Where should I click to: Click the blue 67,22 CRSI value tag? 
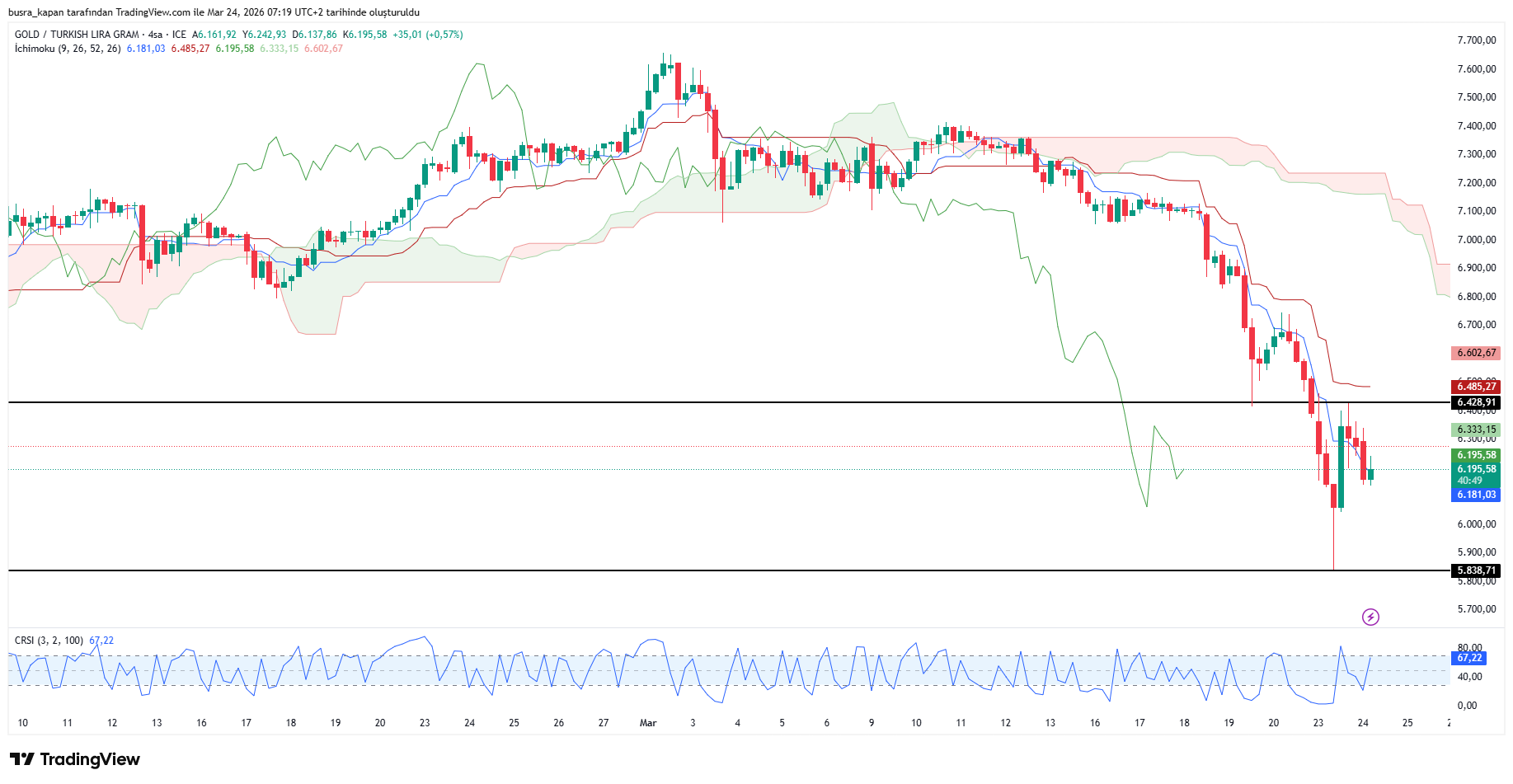click(1469, 658)
